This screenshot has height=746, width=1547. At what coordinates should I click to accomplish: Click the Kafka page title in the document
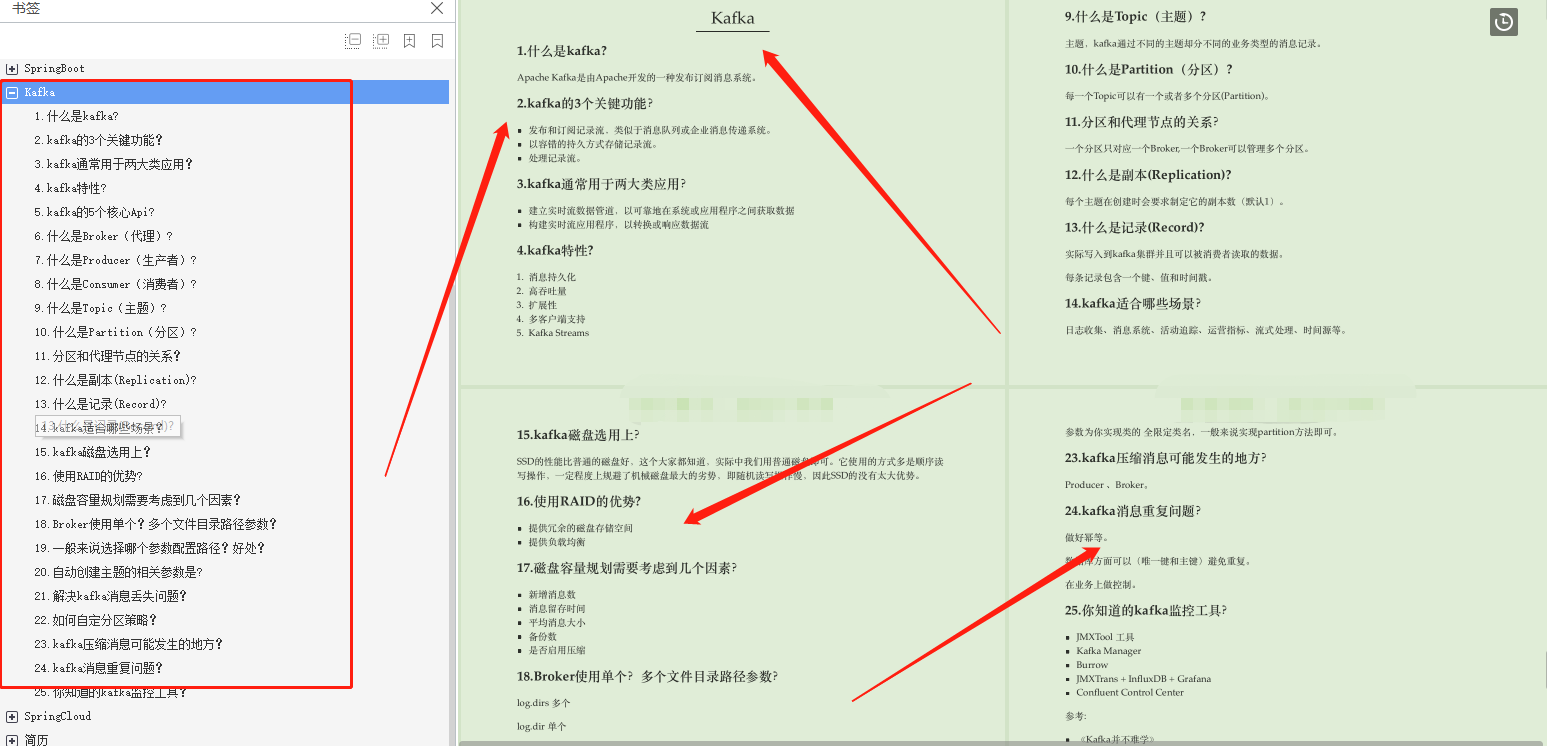(733, 18)
